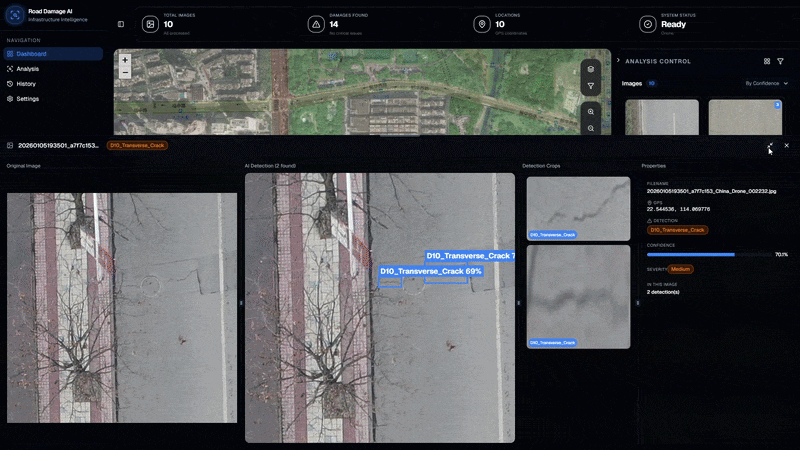This screenshot has width=800, height=450.
Task: Click the map magnifier zoom-in icon
Action: tap(590, 112)
